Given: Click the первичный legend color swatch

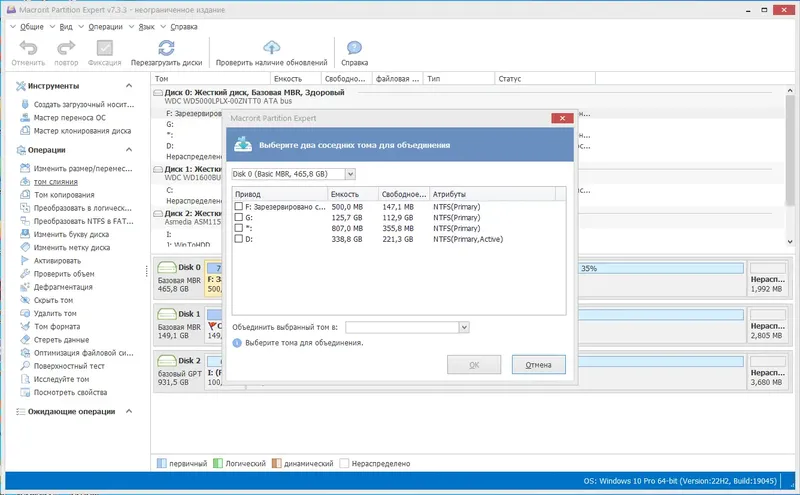Looking at the screenshot, I should pos(161,463).
